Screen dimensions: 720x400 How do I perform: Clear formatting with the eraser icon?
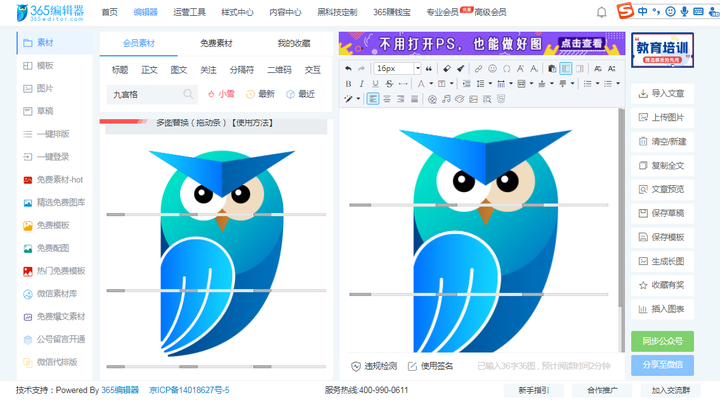[x=446, y=69]
